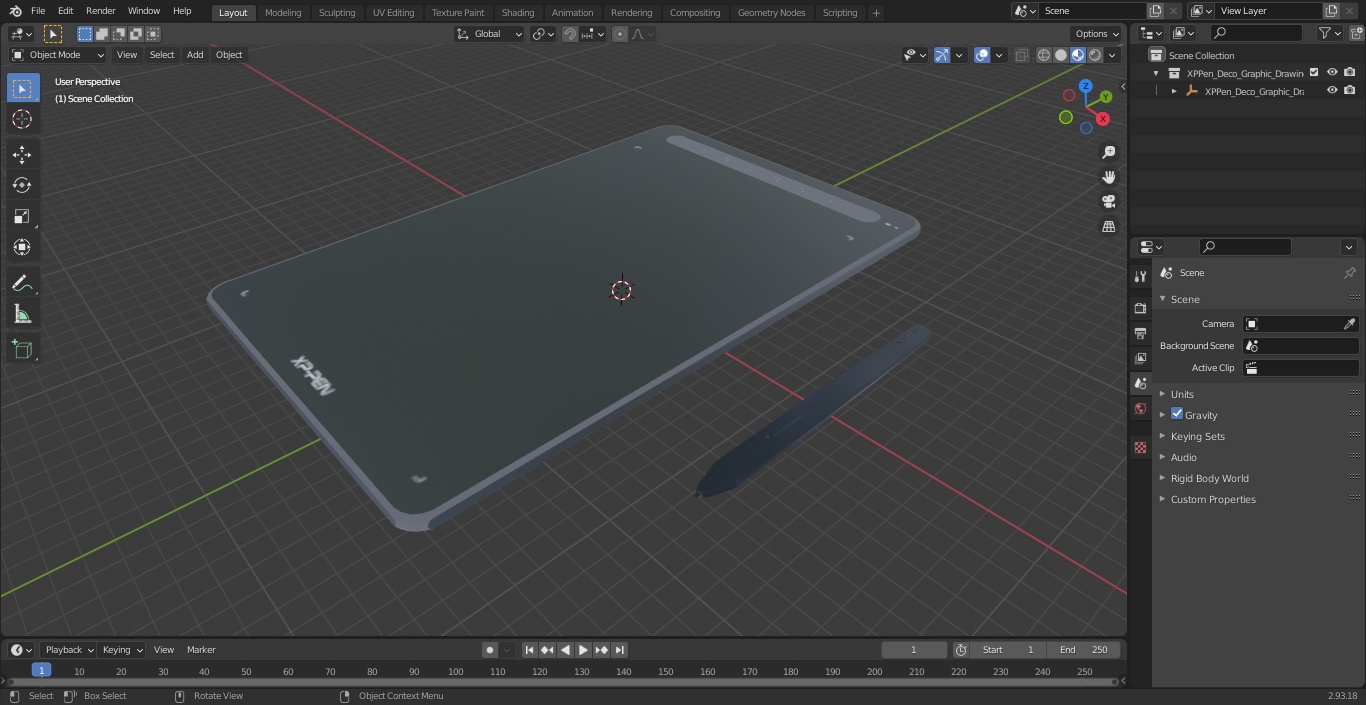Image resolution: width=1366 pixels, height=705 pixels.
Task: Click the zoom magnifier viewport icon
Action: [x=1108, y=152]
